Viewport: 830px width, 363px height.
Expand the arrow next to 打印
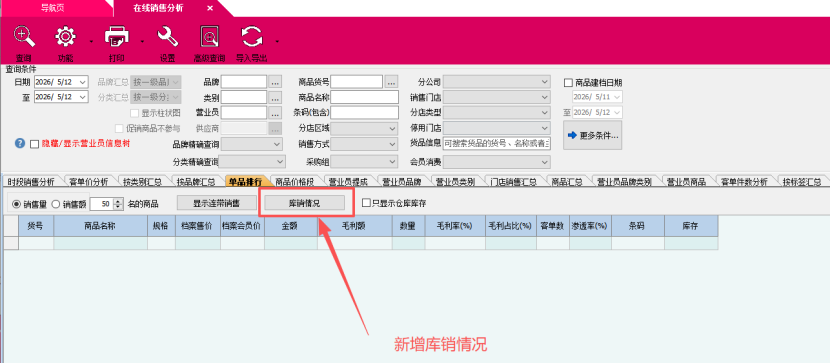pyautogui.click(x=142, y=41)
